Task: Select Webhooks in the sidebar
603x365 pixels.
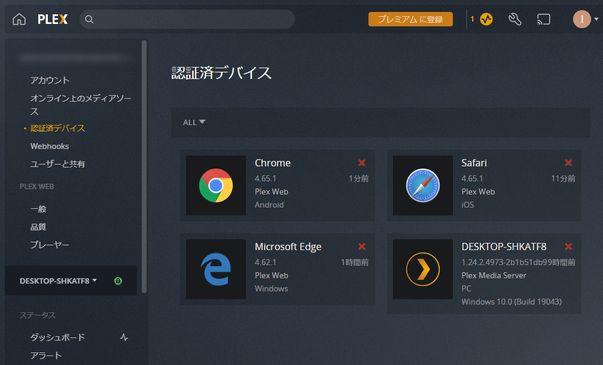Action: click(50, 146)
